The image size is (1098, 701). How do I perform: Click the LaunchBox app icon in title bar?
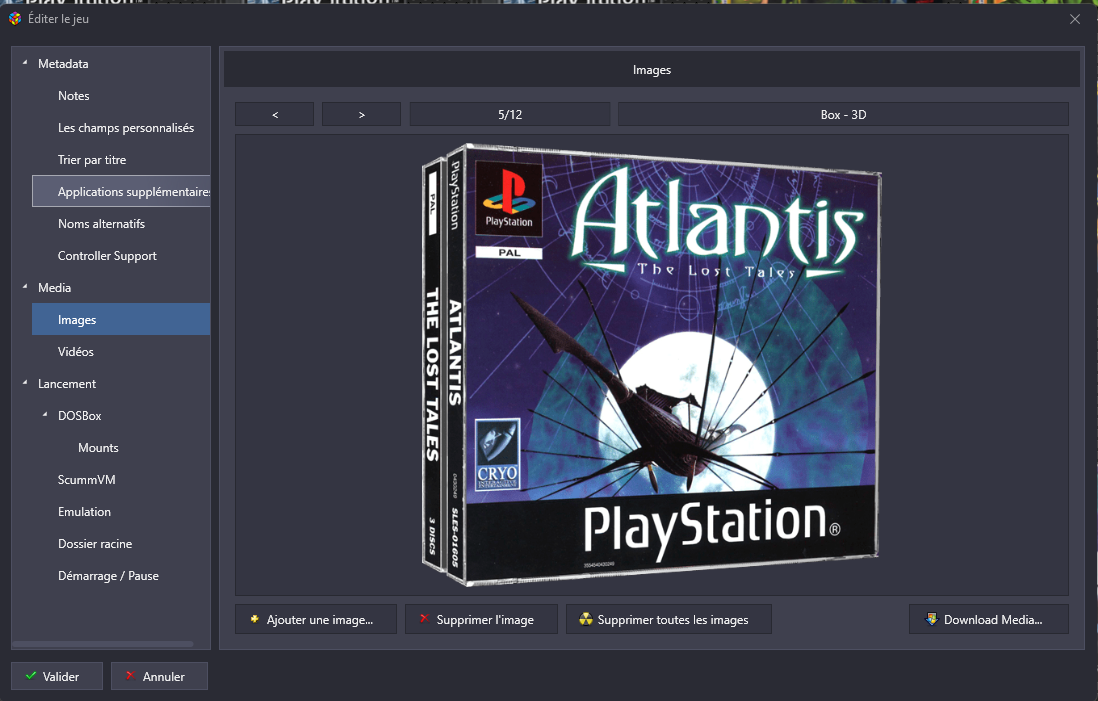15,19
